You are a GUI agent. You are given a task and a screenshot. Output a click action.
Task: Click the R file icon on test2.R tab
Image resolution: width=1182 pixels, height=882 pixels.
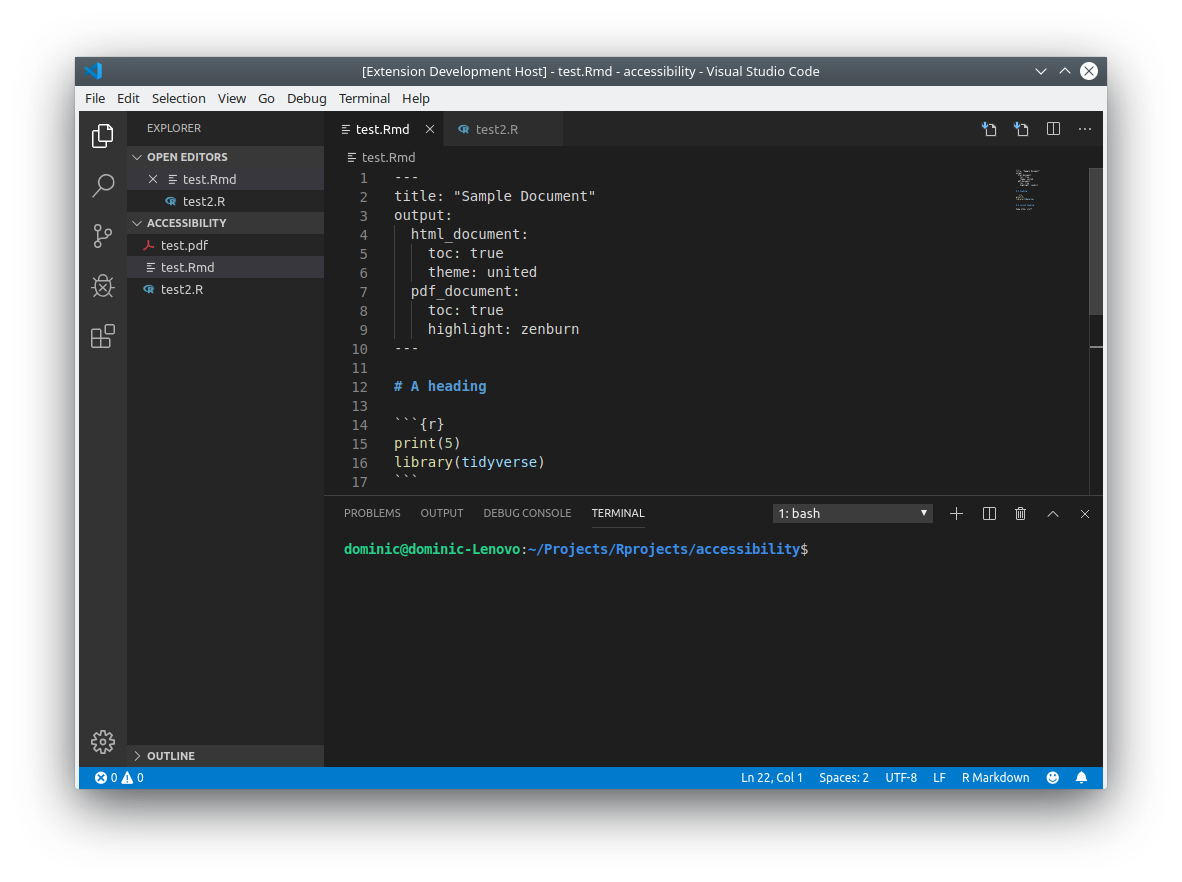pyautogui.click(x=464, y=129)
